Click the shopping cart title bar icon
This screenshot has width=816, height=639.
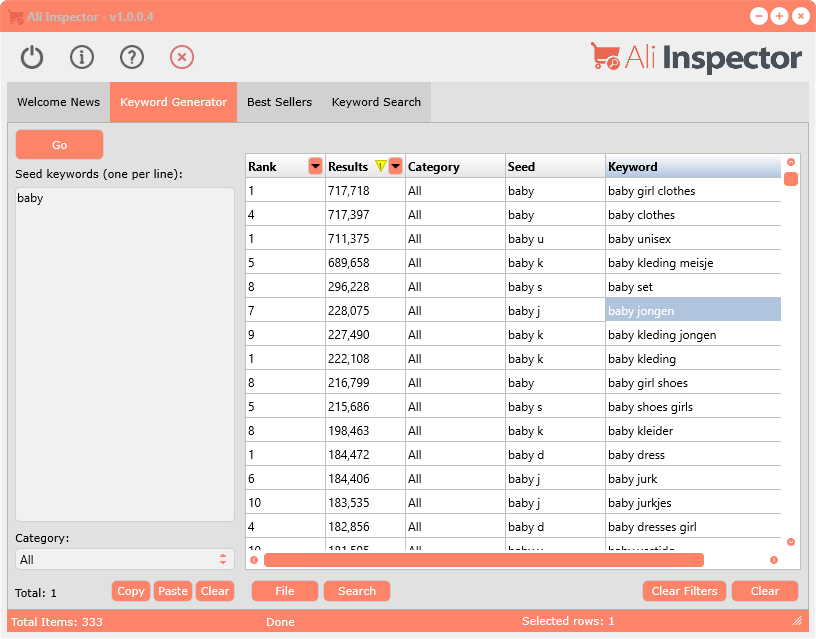pyautogui.click(x=16, y=17)
